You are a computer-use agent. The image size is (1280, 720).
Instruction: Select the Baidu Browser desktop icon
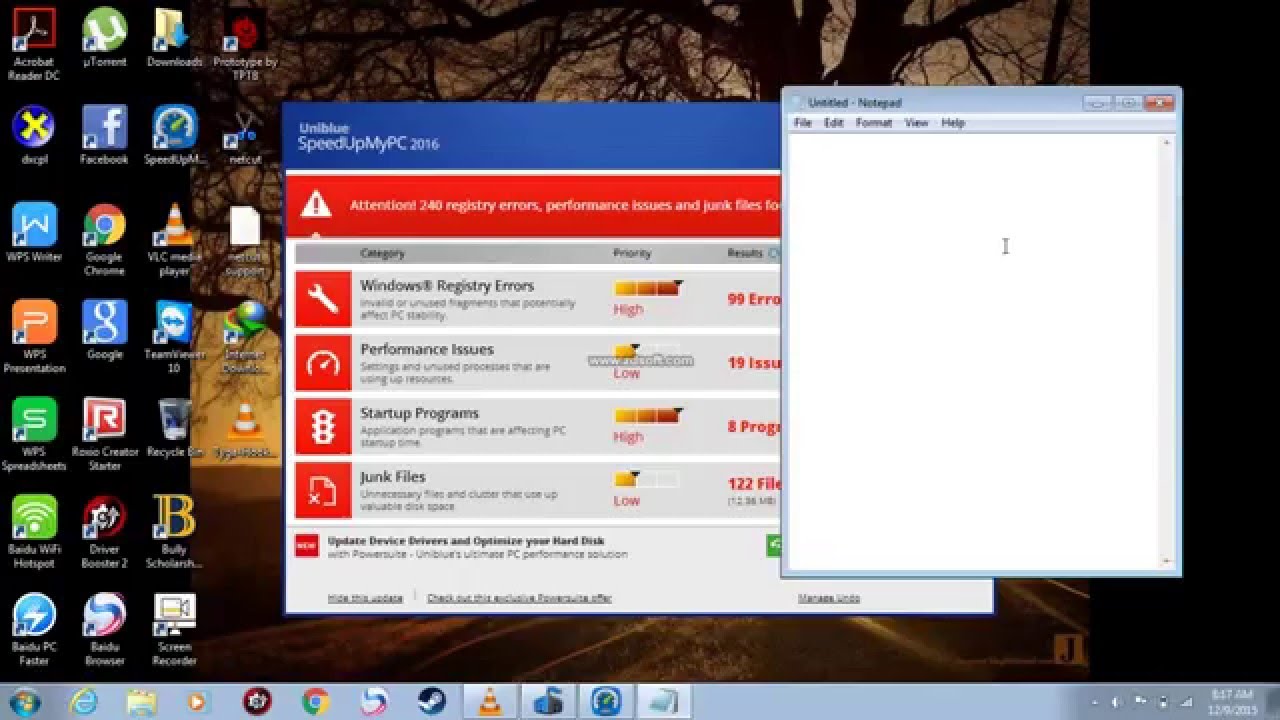[x=104, y=630]
